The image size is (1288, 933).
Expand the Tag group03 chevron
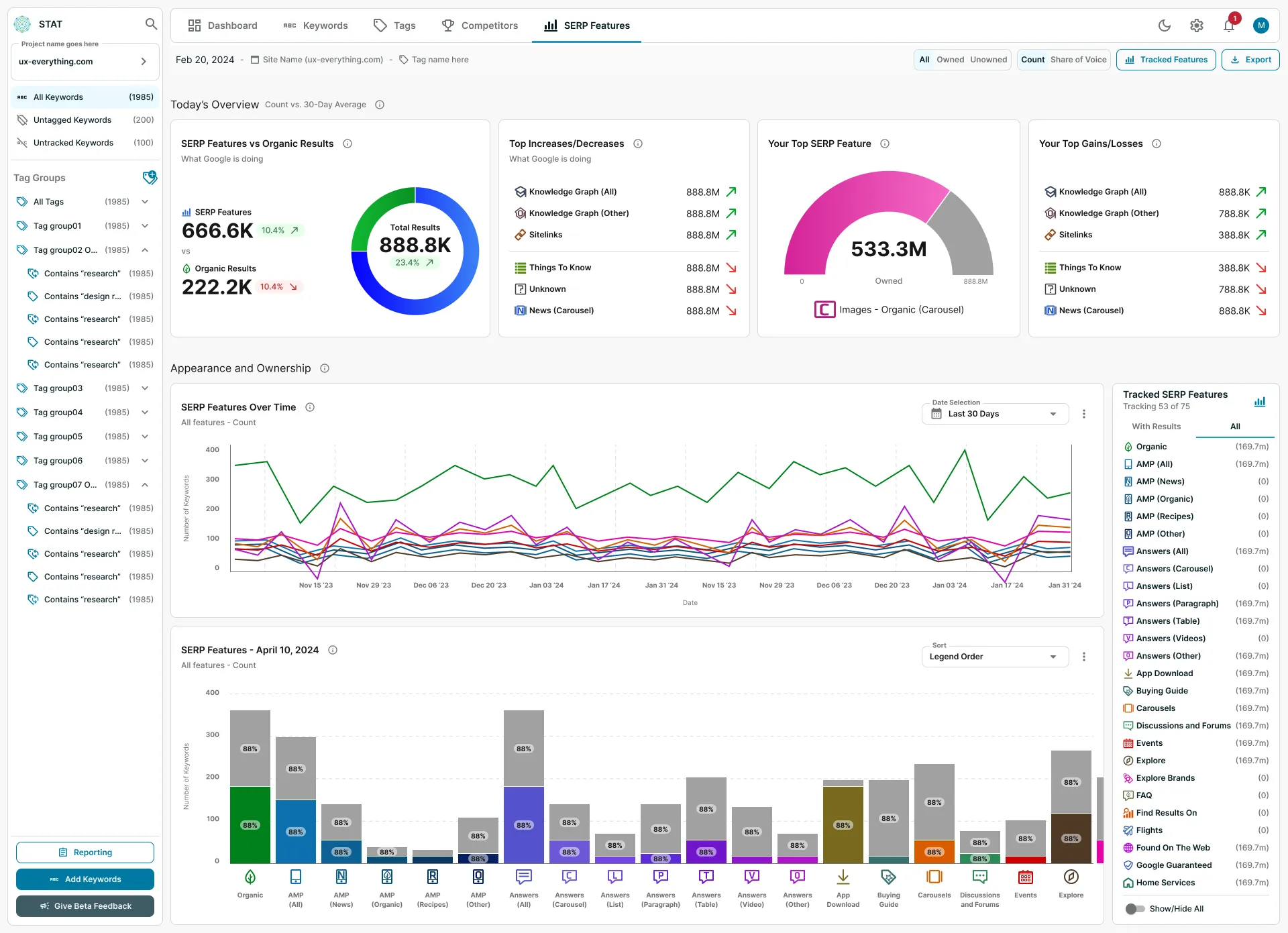point(145,388)
